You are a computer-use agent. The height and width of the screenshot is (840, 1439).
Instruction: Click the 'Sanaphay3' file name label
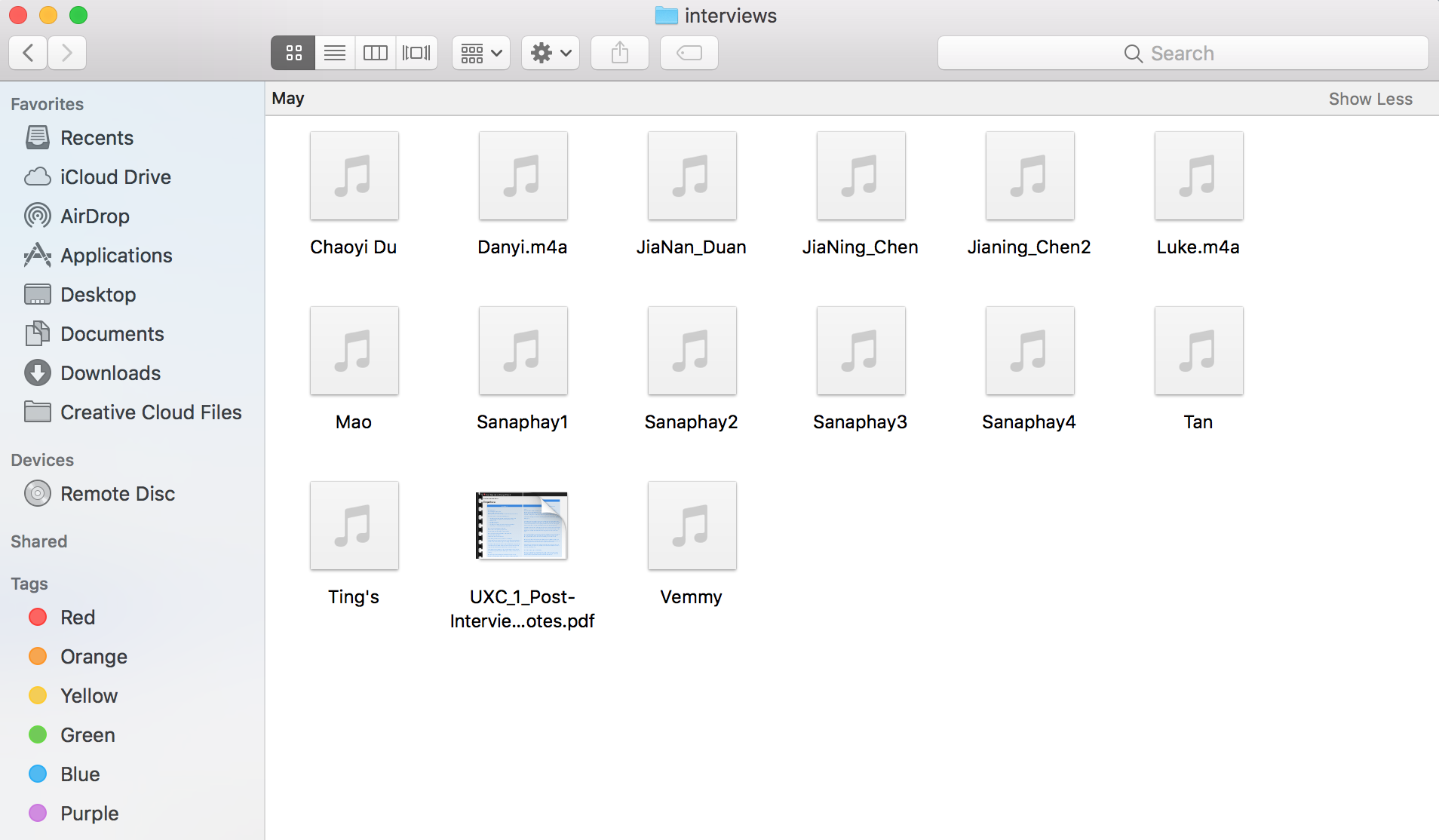(860, 422)
